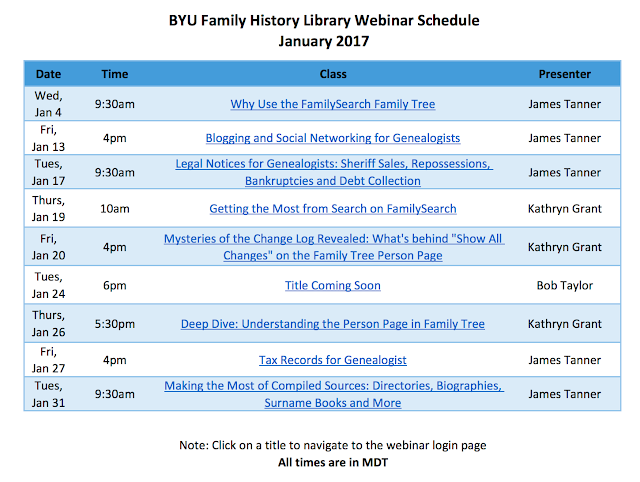Click presenter name 'Bob Taylor'
640x482 pixels.
click(x=564, y=286)
